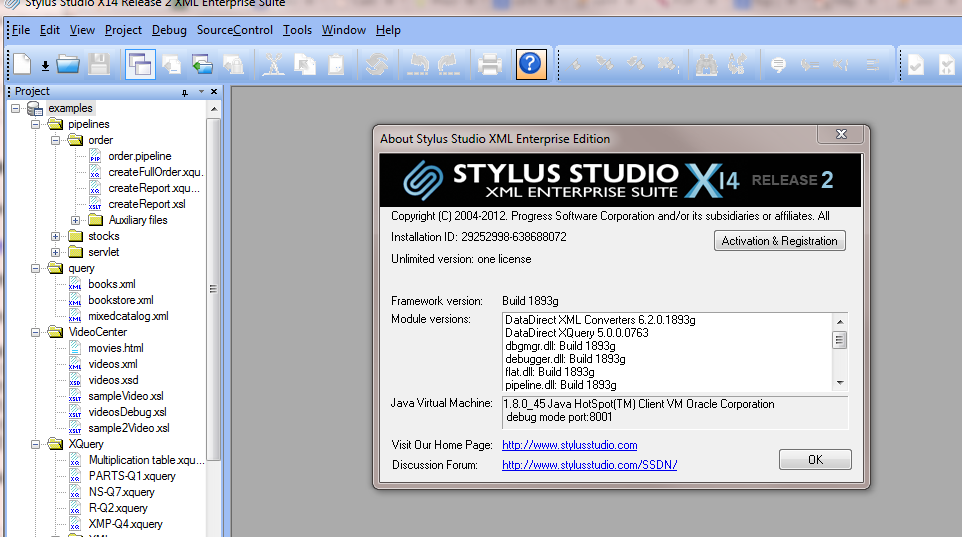Click the Replace icon next to binoculars
This screenshot has height=537, width=962.
point(737,64)
